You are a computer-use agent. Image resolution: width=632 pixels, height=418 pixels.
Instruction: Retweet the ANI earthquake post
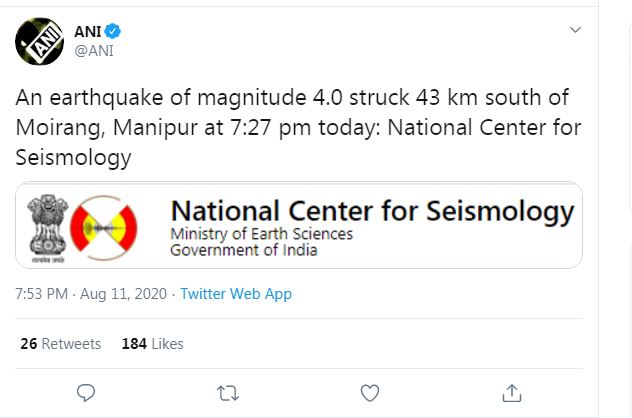[228, 393]
